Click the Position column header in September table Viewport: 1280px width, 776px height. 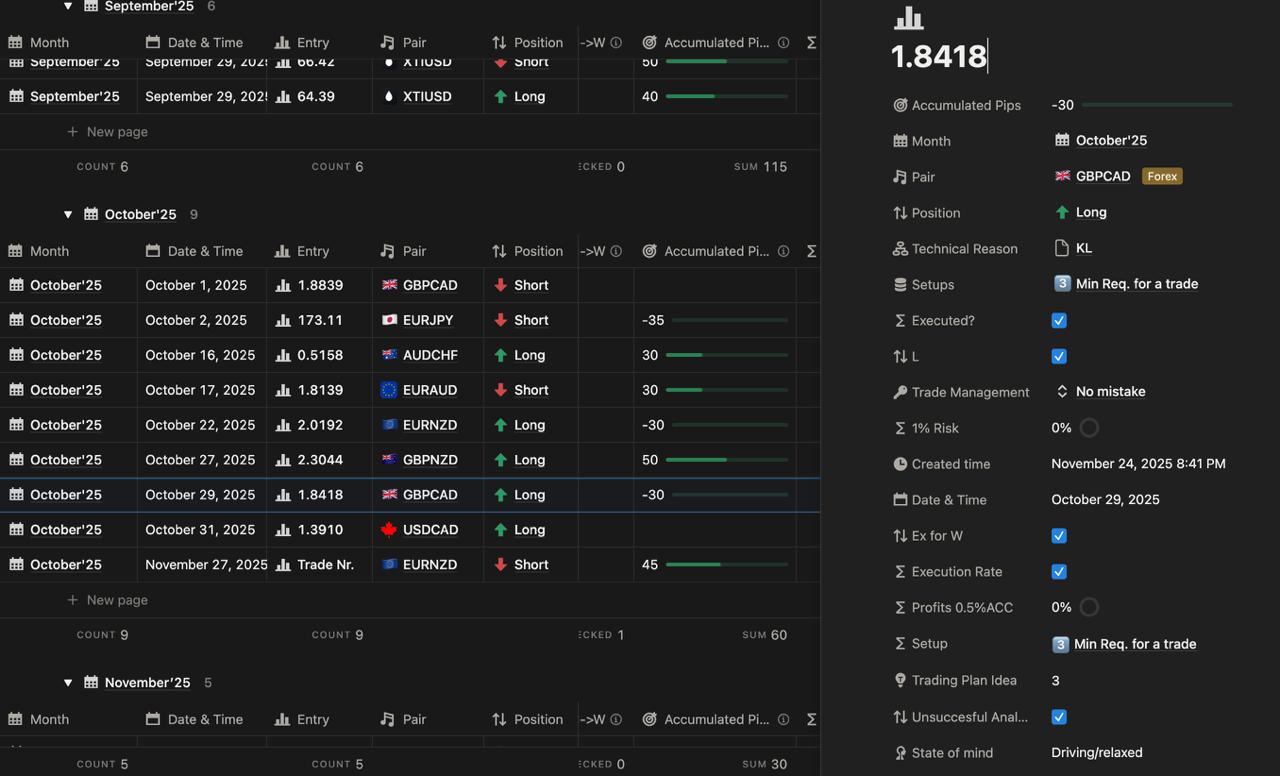[538, 43]
